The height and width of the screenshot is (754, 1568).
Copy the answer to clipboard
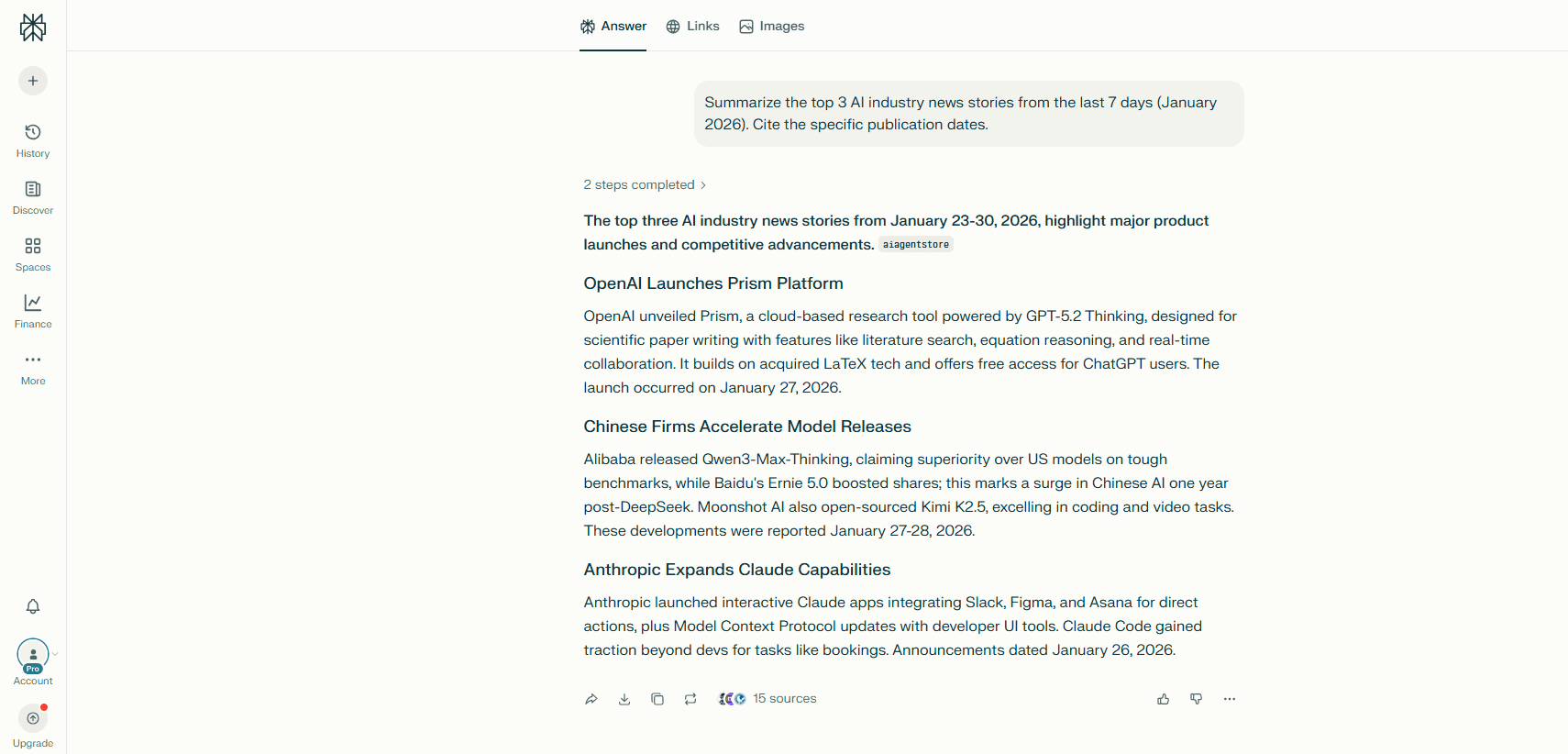(657, 699)
